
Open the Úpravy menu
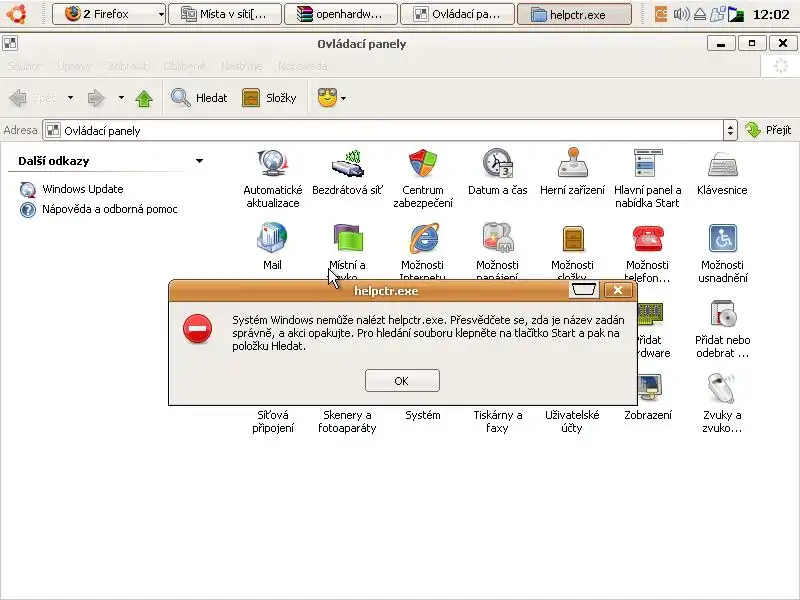pyautogui.click(x=74, y=66)
